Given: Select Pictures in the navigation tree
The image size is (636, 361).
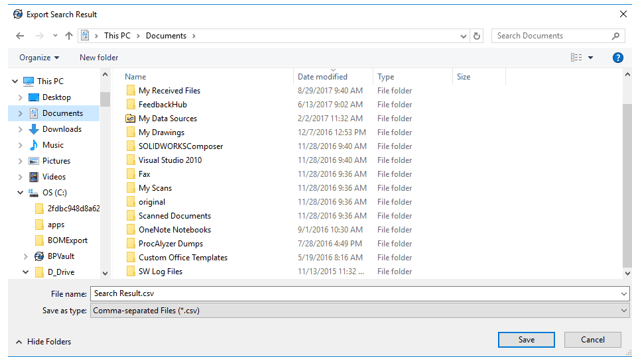Looking at the screenshot, I should (x=56, y=161).
